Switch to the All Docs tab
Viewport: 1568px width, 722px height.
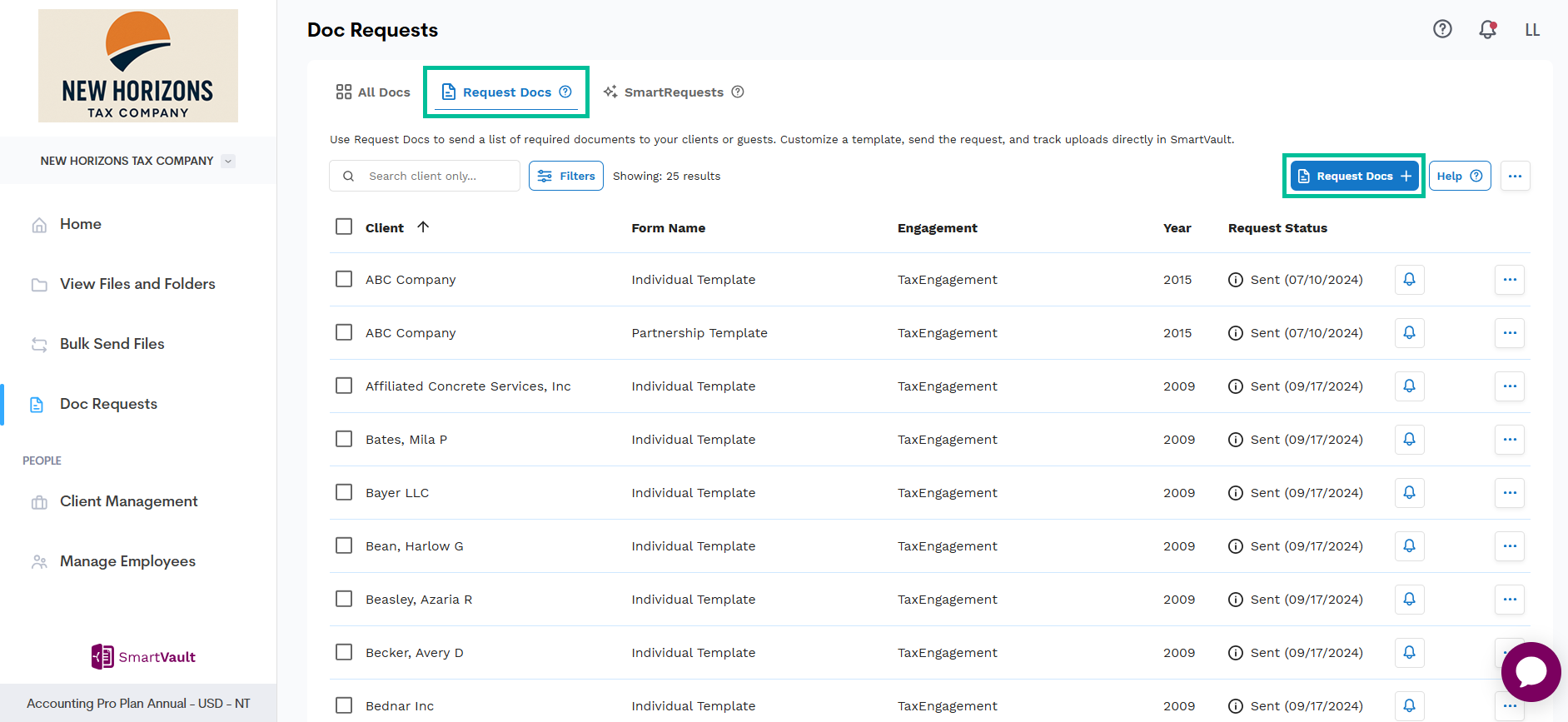point(373,92)
